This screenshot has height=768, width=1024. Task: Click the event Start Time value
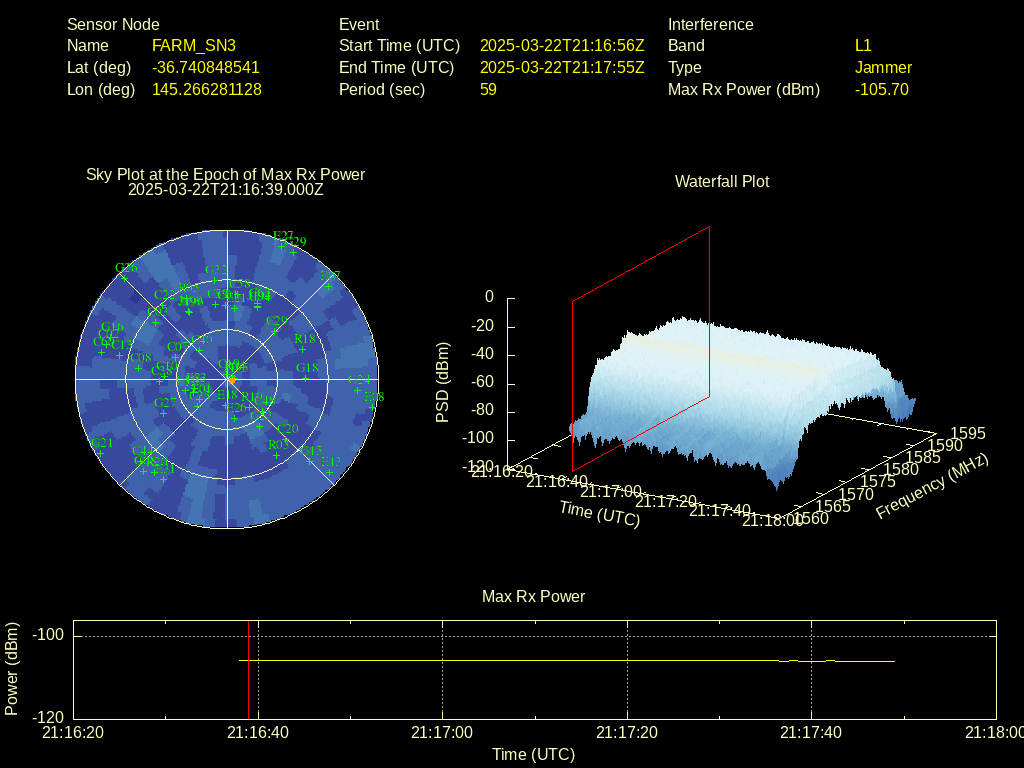pos(562,45)
